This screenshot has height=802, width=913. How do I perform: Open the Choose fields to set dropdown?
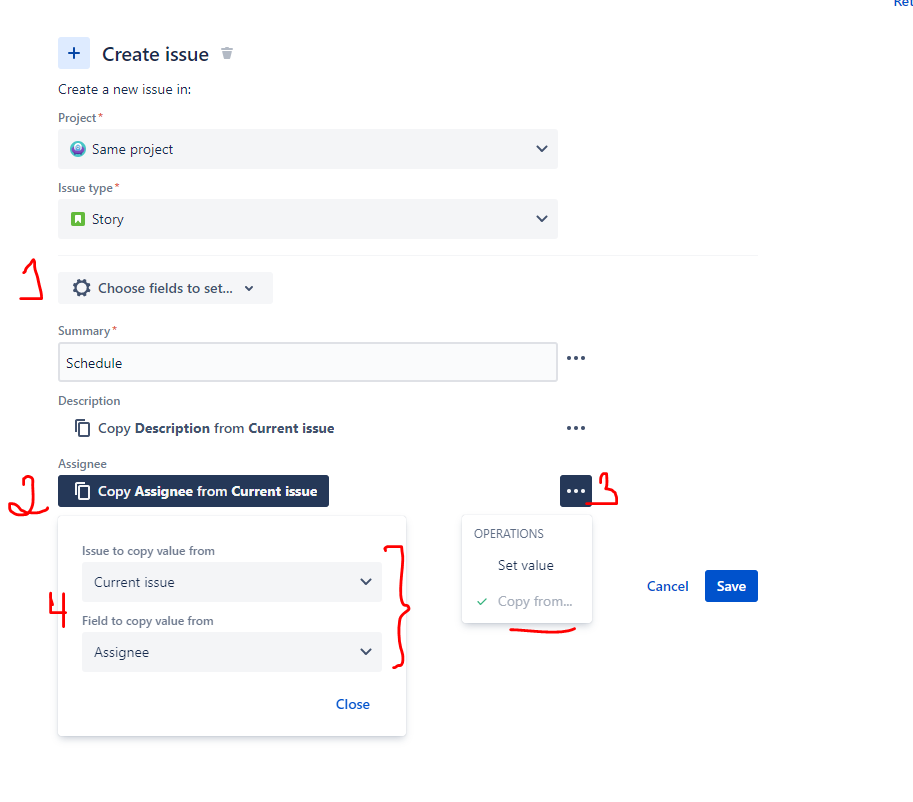point(165,288)
